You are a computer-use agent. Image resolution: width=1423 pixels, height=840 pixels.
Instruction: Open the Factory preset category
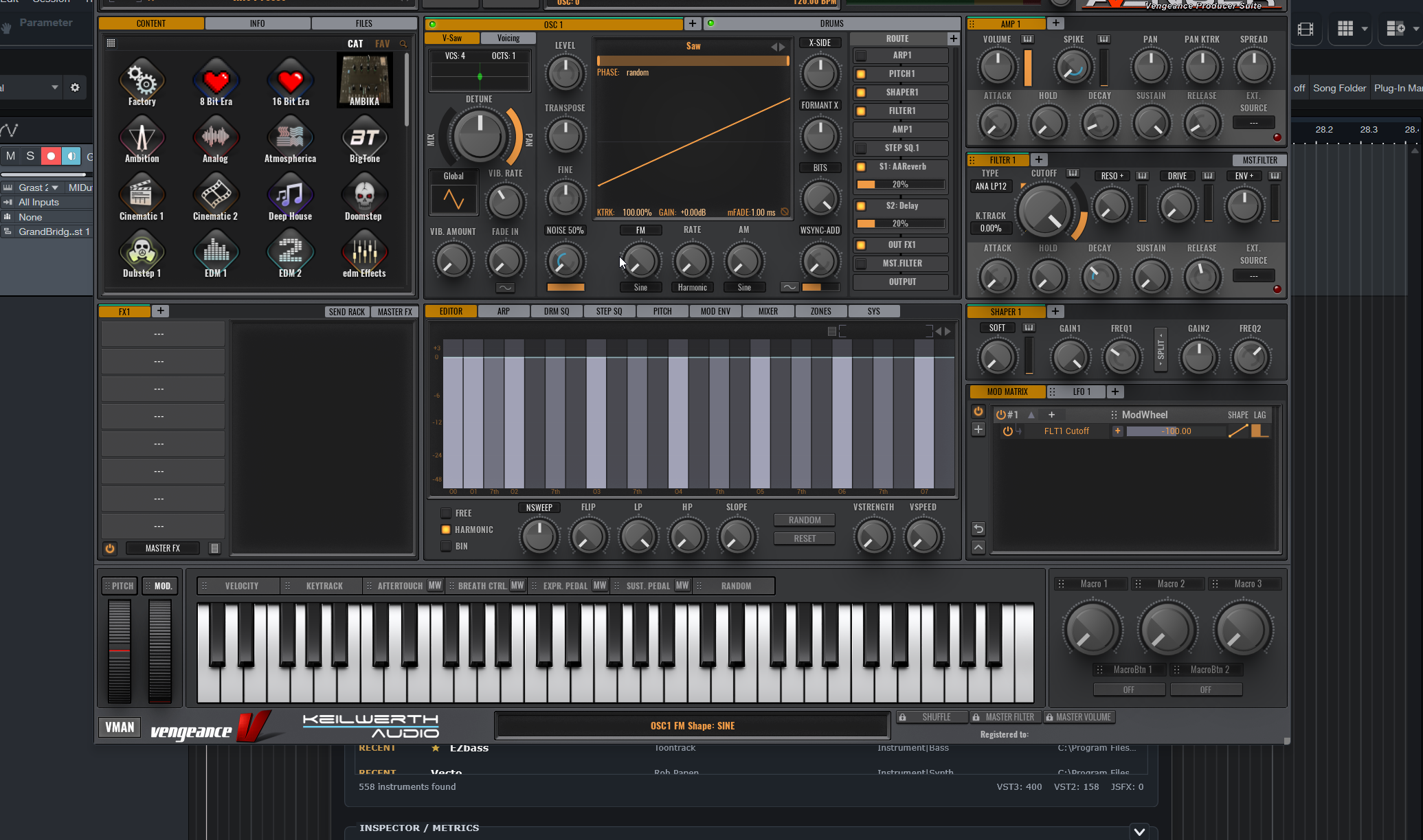(x=142, y=82)
